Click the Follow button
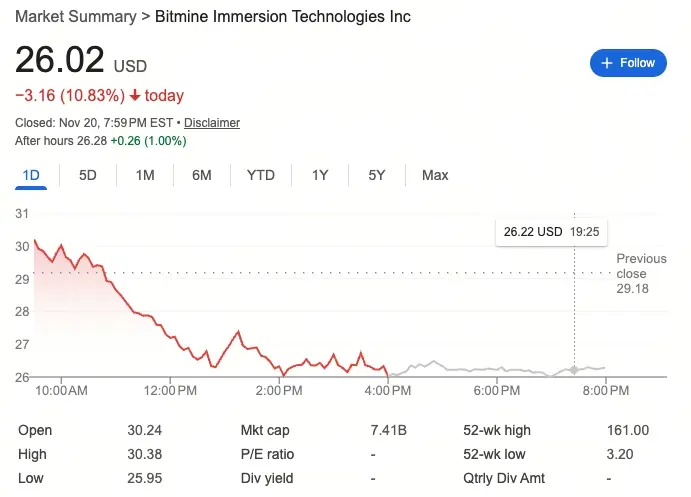This screenshot has width=691, height=497. coord(628,63)
